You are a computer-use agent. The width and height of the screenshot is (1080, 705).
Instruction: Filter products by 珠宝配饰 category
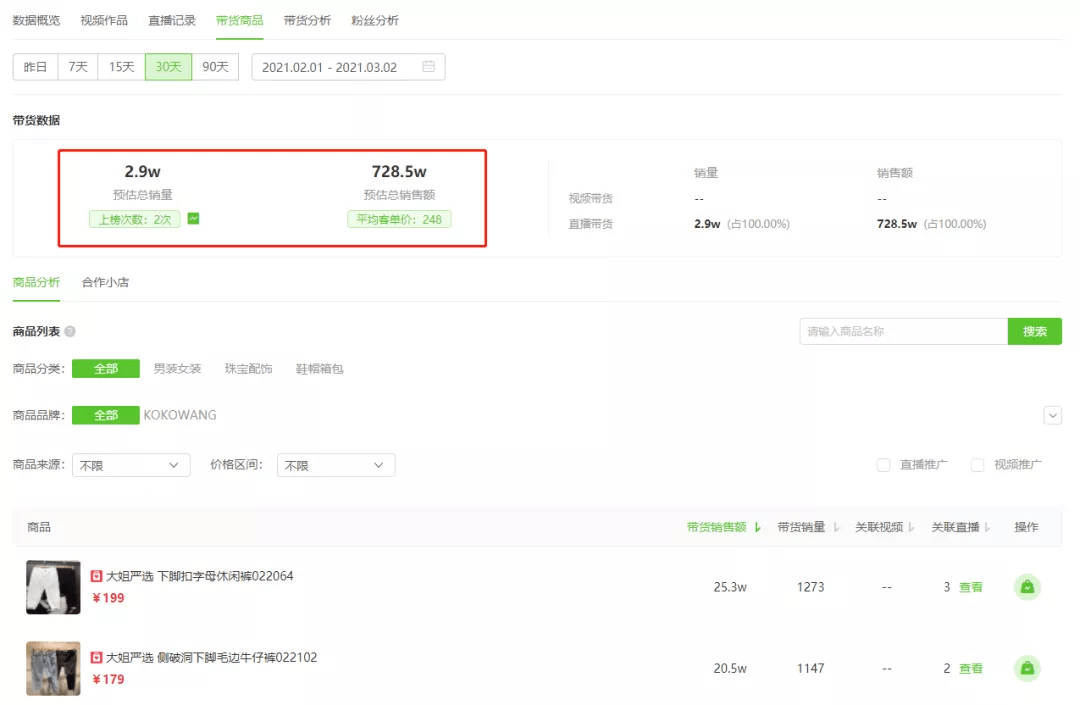pos(249,369)
